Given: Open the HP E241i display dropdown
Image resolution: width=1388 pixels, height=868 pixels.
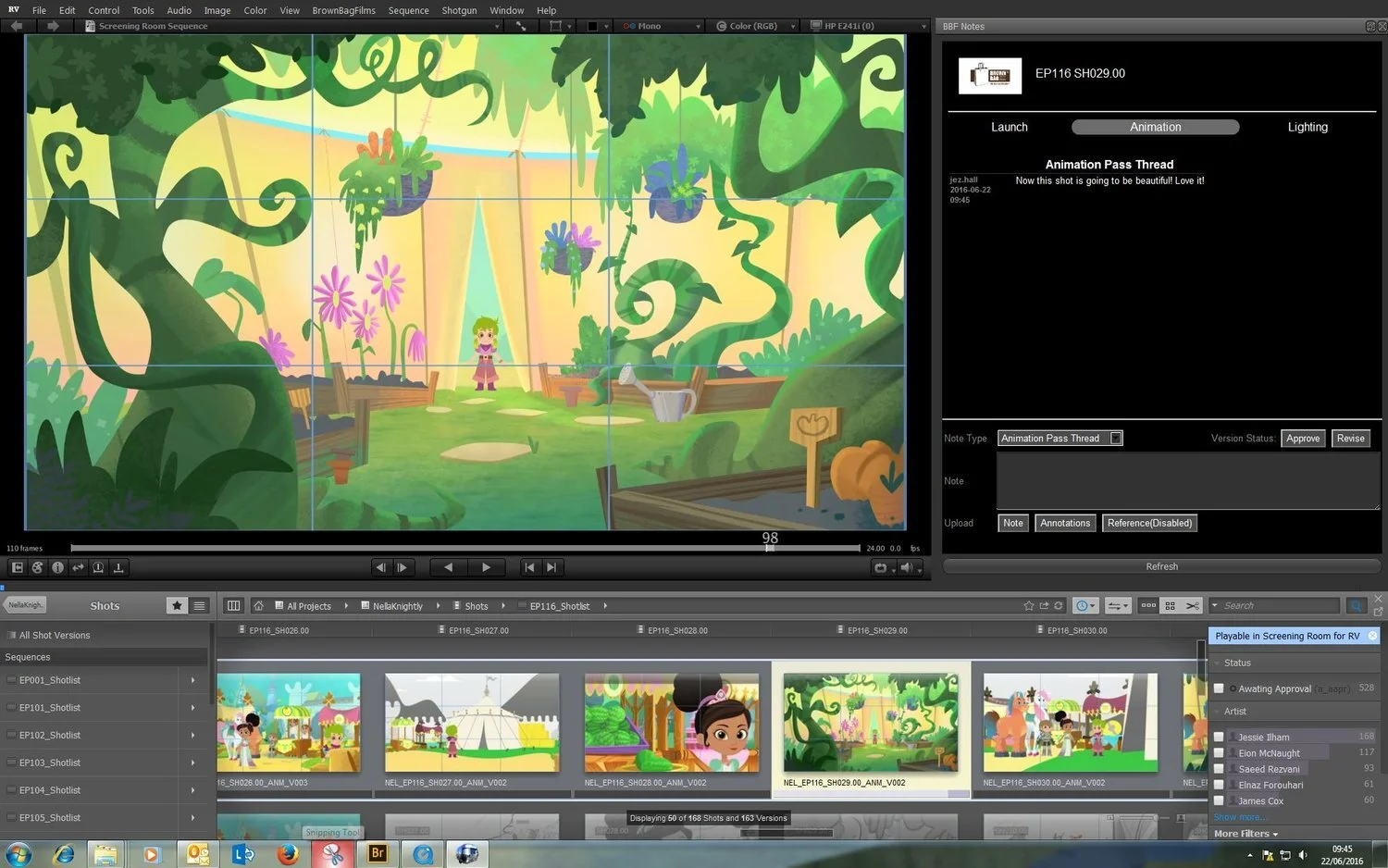Looking at the screenshot, I should (x=869, y=26).
